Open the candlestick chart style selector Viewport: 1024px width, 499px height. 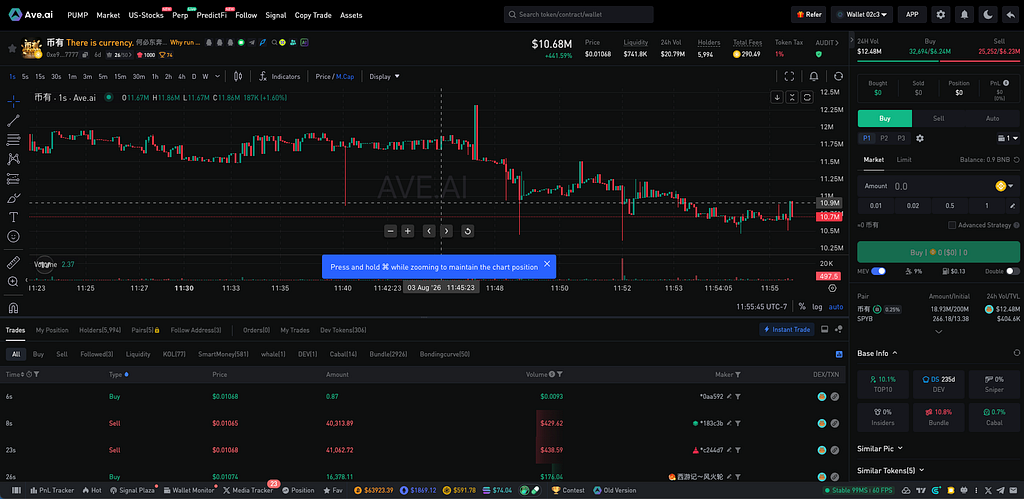click(x=238, y=76)
